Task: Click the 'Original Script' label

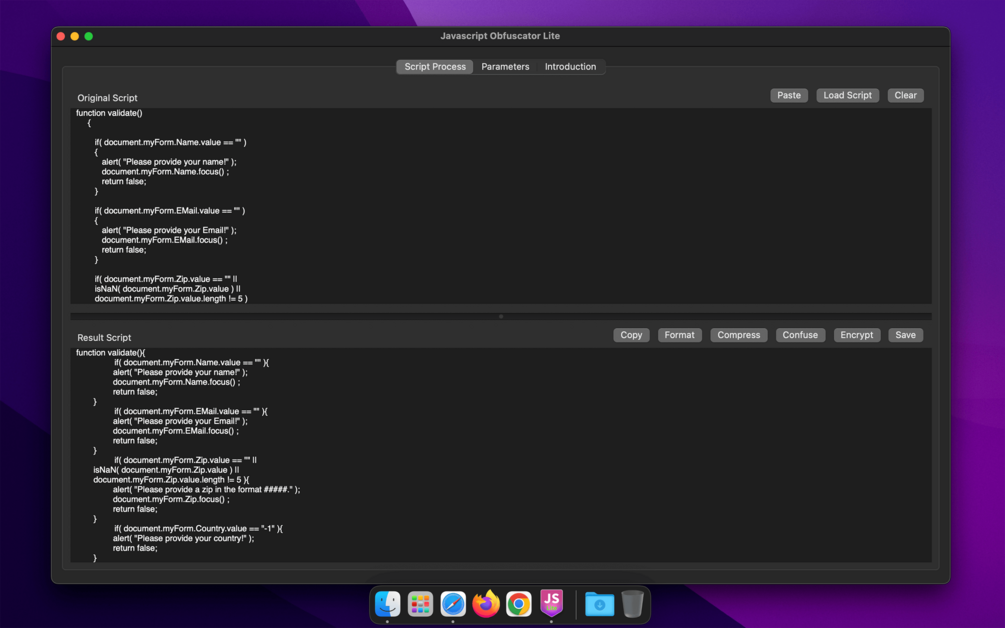Action: (x=107, y=98)
